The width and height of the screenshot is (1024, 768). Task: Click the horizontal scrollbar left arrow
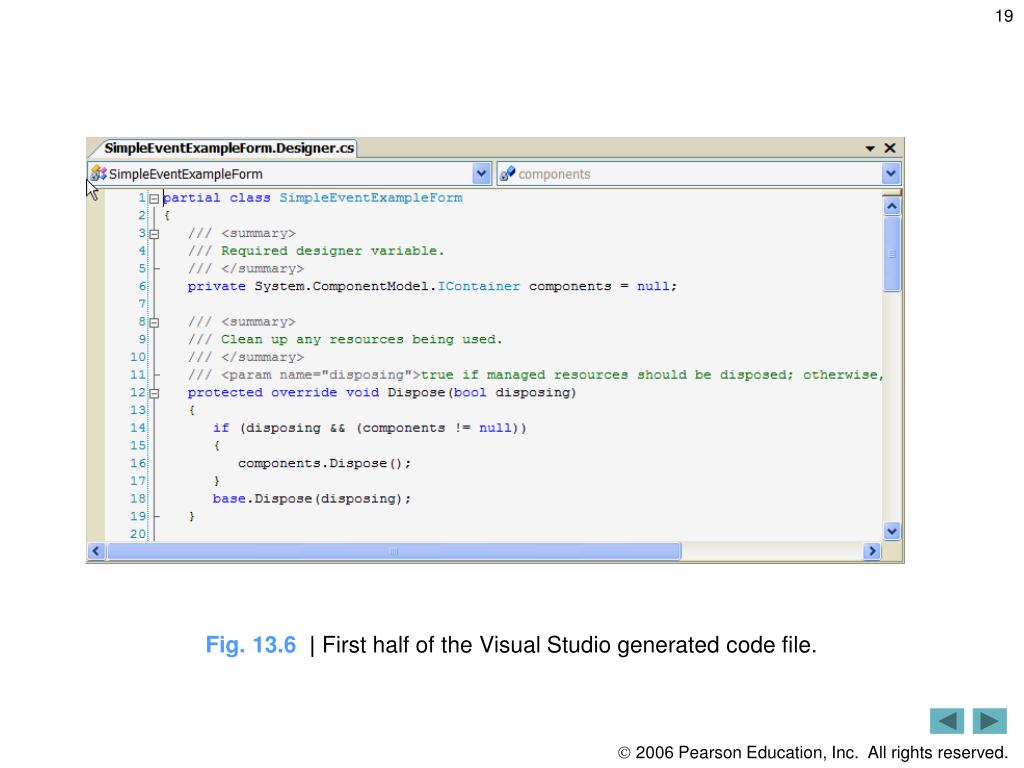tap(97, 551)
